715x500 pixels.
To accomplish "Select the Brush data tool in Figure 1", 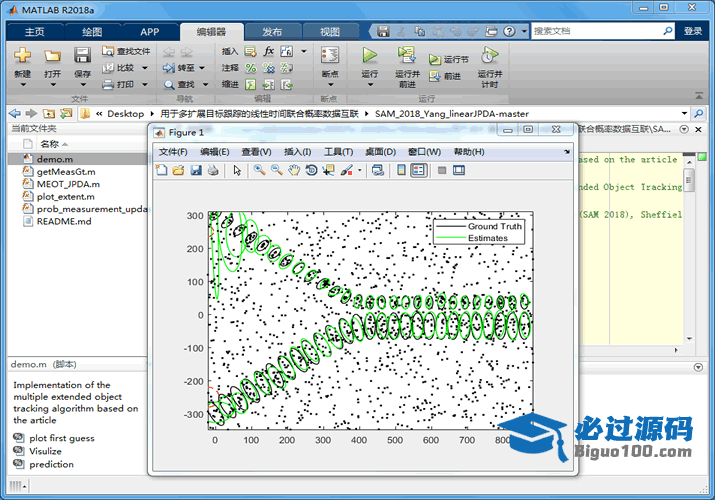I will click(347, 170).
